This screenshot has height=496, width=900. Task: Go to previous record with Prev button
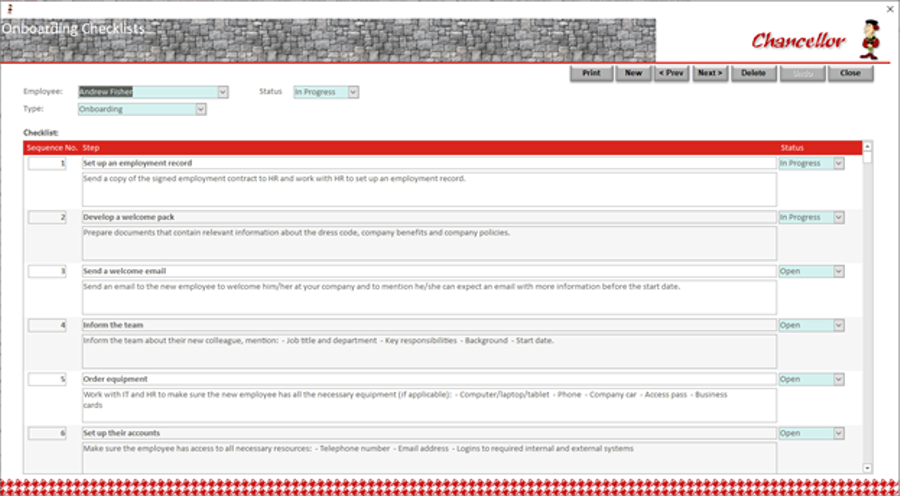(x=672, y=73)
